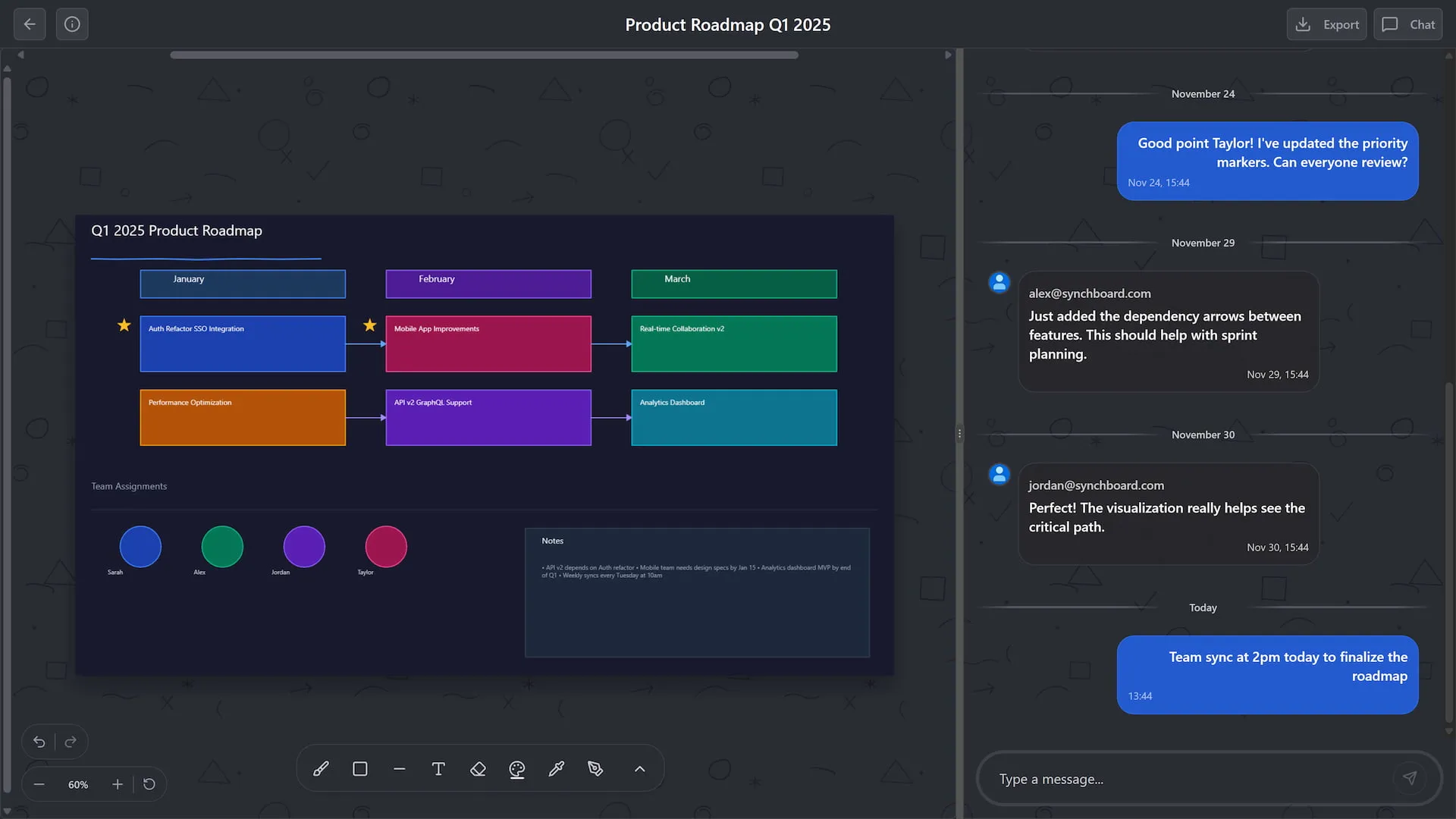
Task: Open the Export menu
Action: 1326,24
